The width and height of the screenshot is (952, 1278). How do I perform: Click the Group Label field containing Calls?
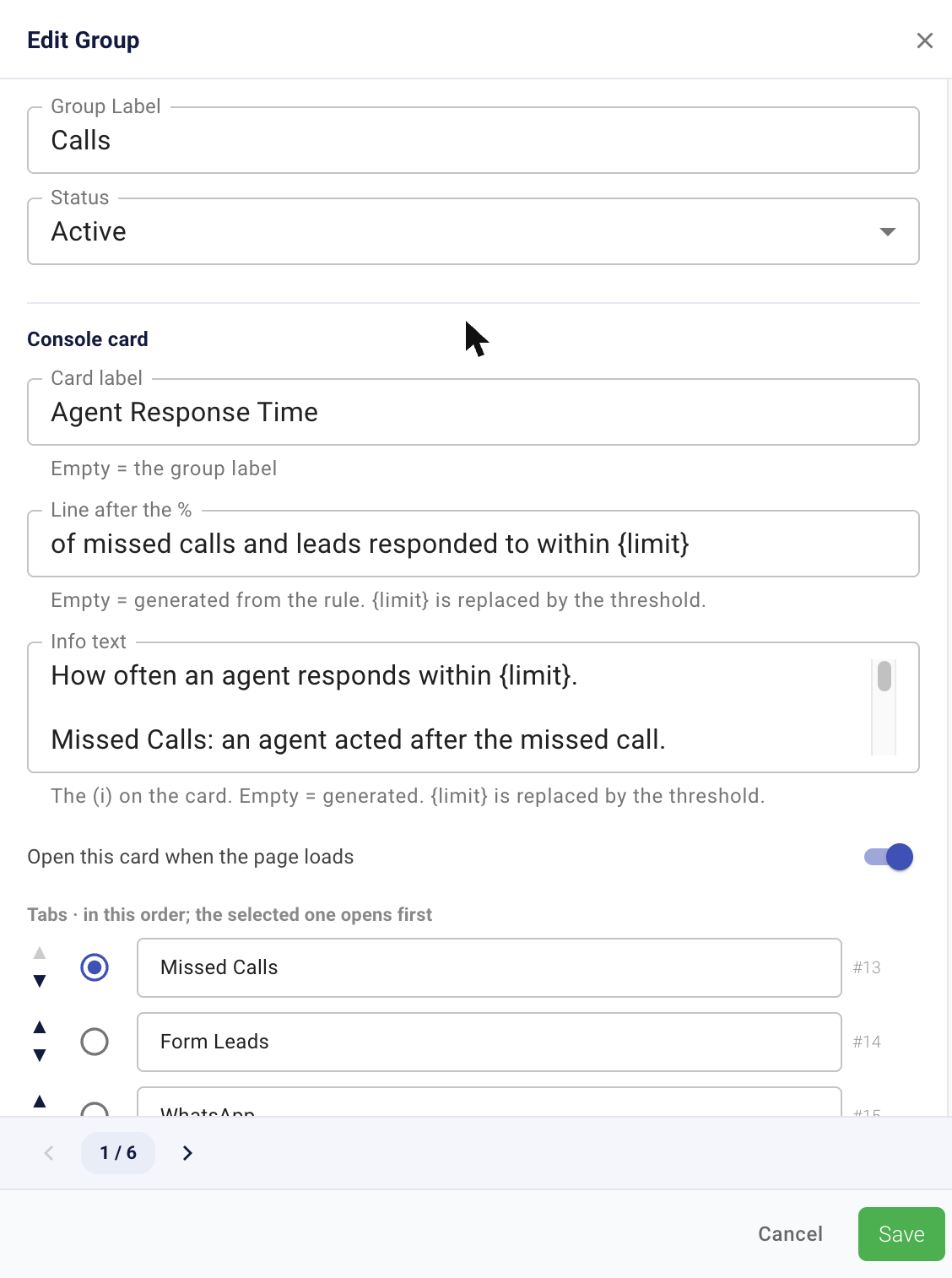coord(473,140)
